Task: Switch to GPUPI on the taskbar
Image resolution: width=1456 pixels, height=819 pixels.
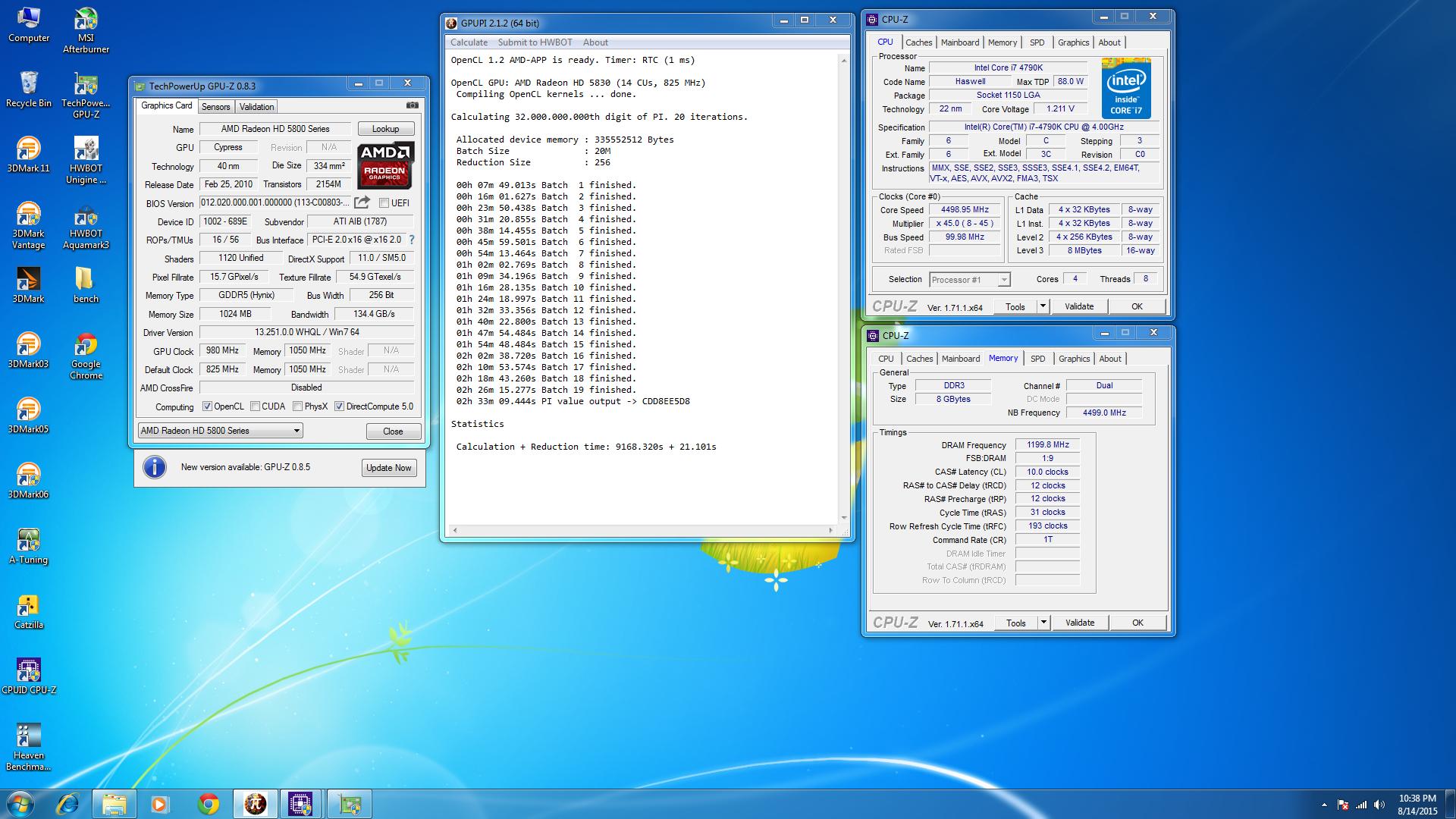Action: click(x=256, y=804)
